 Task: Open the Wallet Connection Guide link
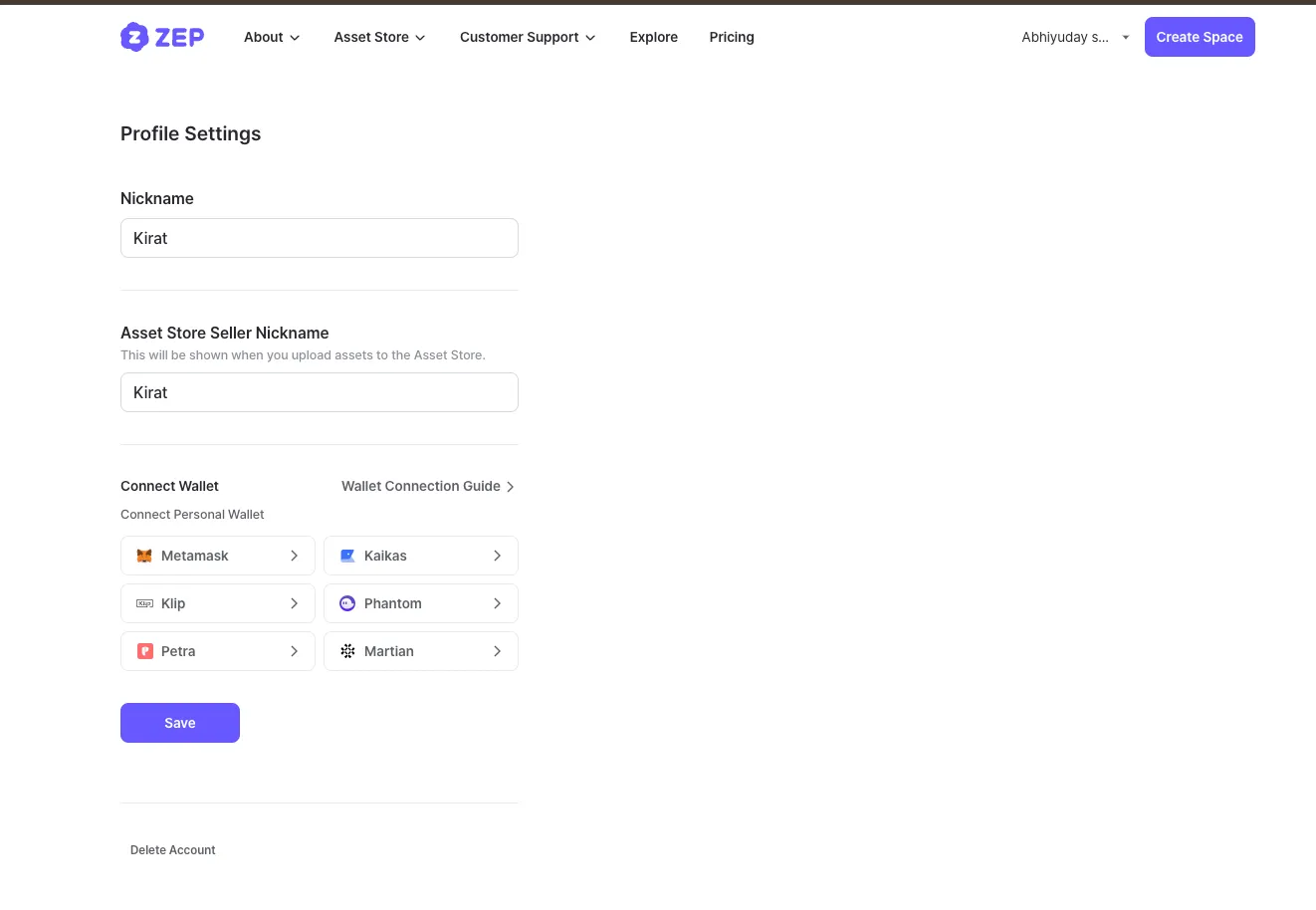[427, 486]
